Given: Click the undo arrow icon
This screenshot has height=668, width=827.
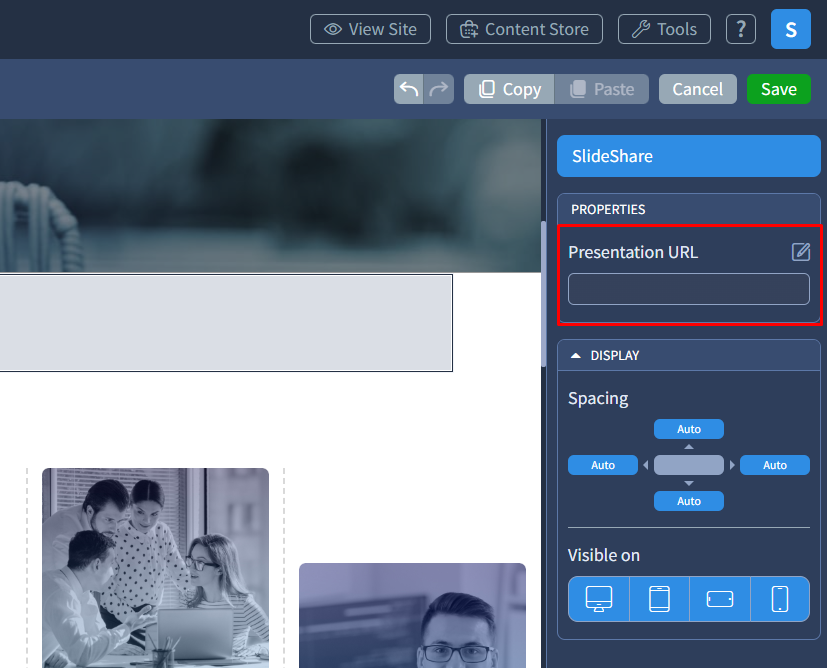Looking at the screenshot, I should coord(409,89).
